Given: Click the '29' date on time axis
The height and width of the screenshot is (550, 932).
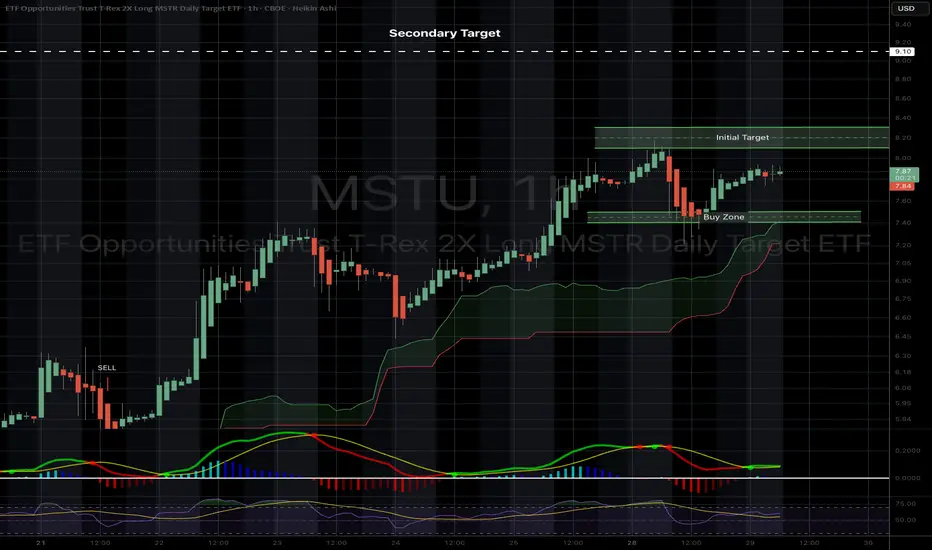Looking at the screenshot, I should pos(750,543).
